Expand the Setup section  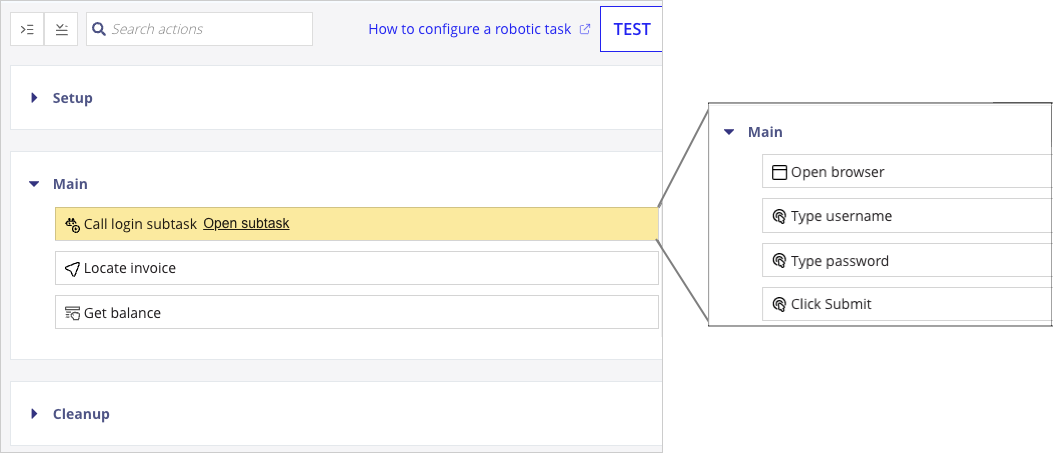click(34, 98)
